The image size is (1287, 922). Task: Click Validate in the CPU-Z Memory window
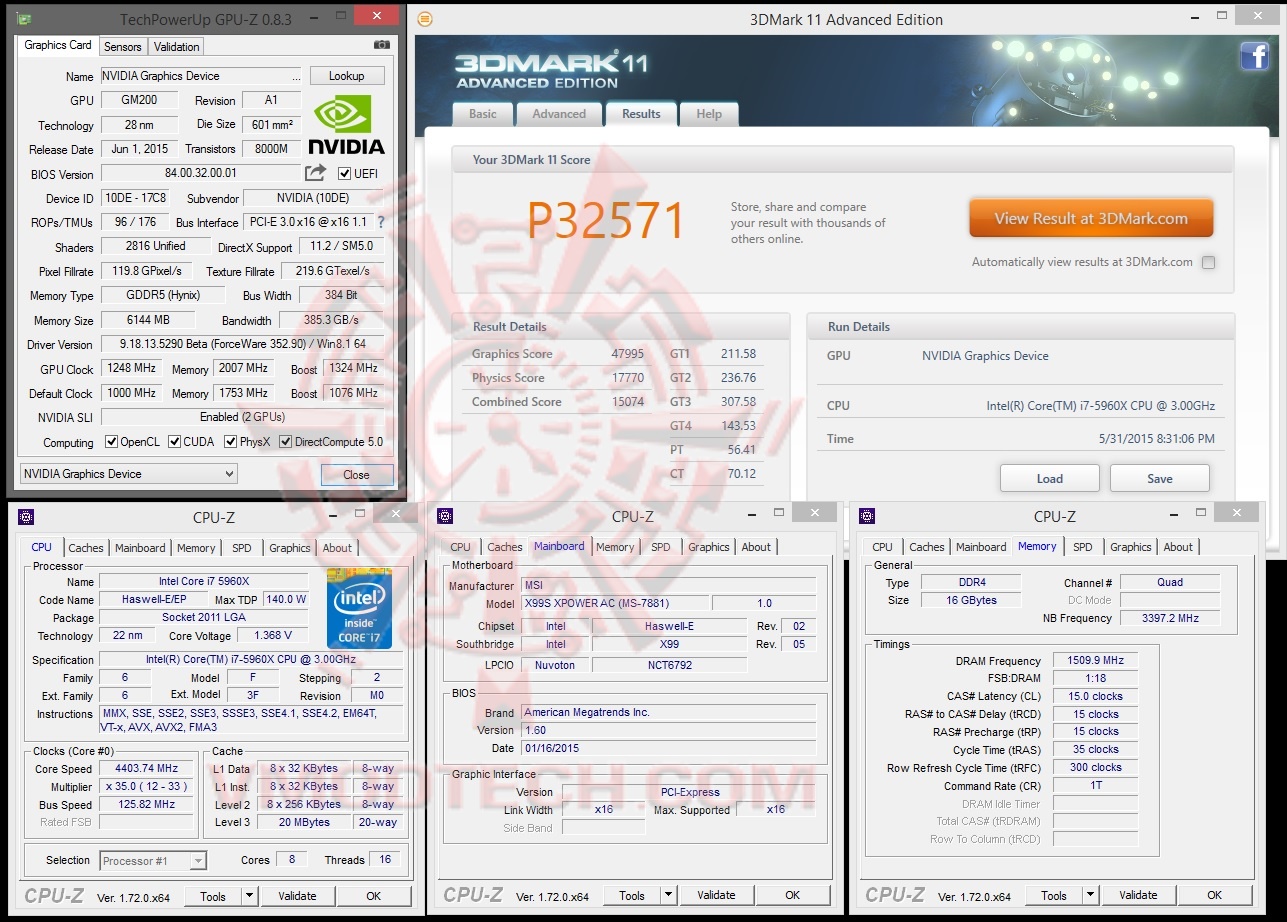pos(1138,895)
